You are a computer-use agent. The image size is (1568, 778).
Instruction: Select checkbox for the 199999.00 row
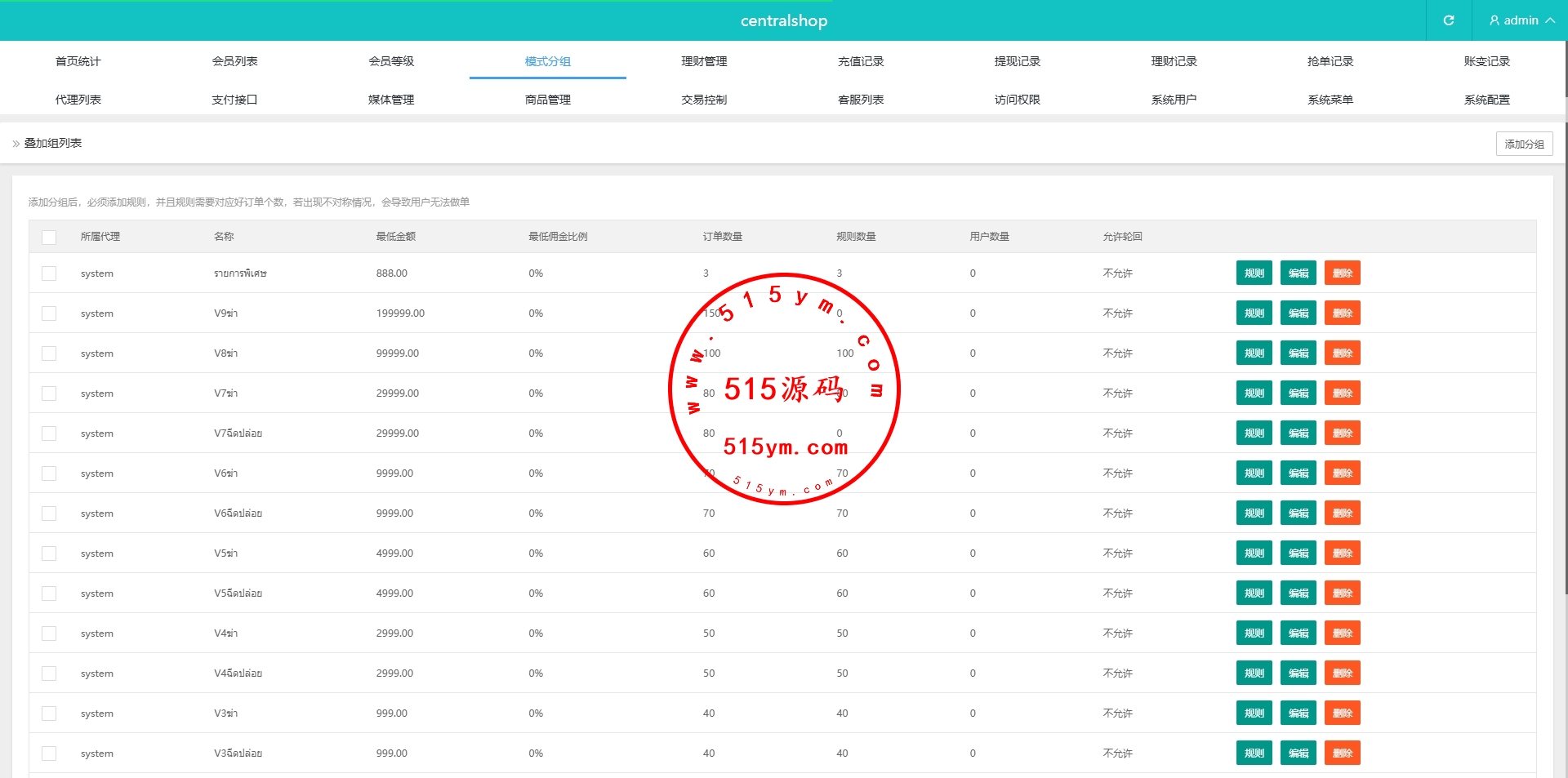(49, 313)
